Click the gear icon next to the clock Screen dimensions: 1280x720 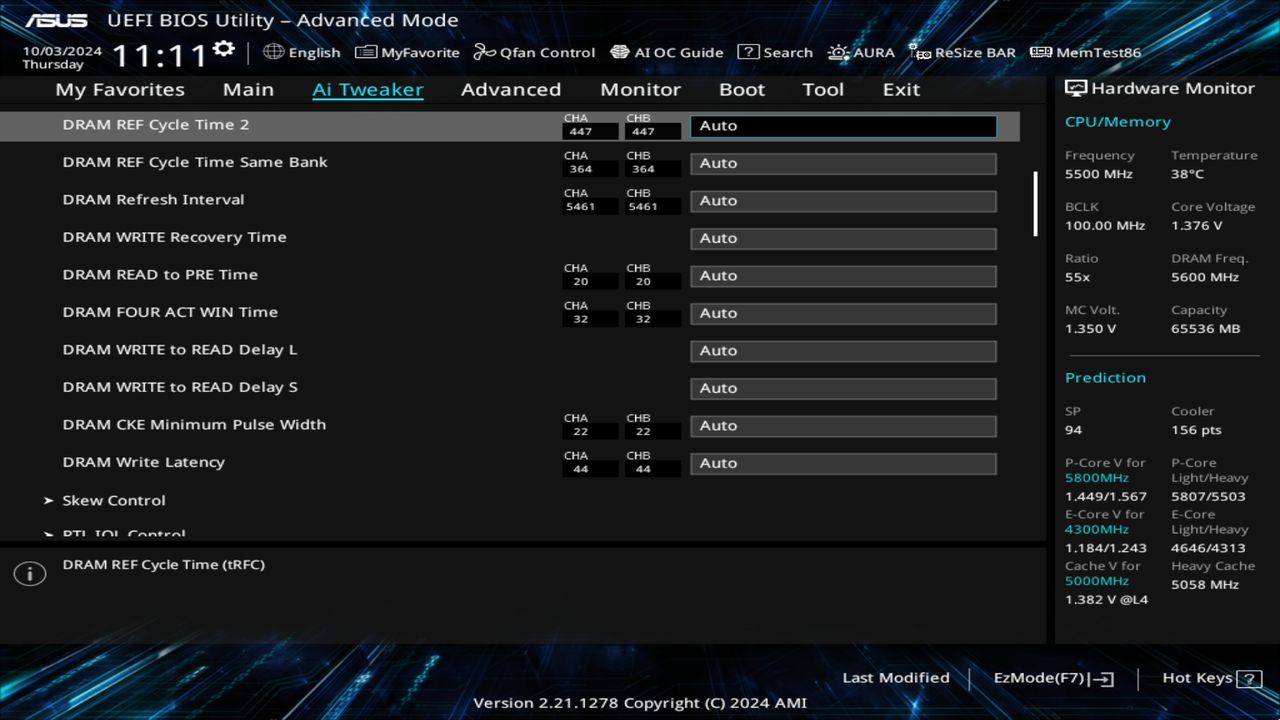222,46
